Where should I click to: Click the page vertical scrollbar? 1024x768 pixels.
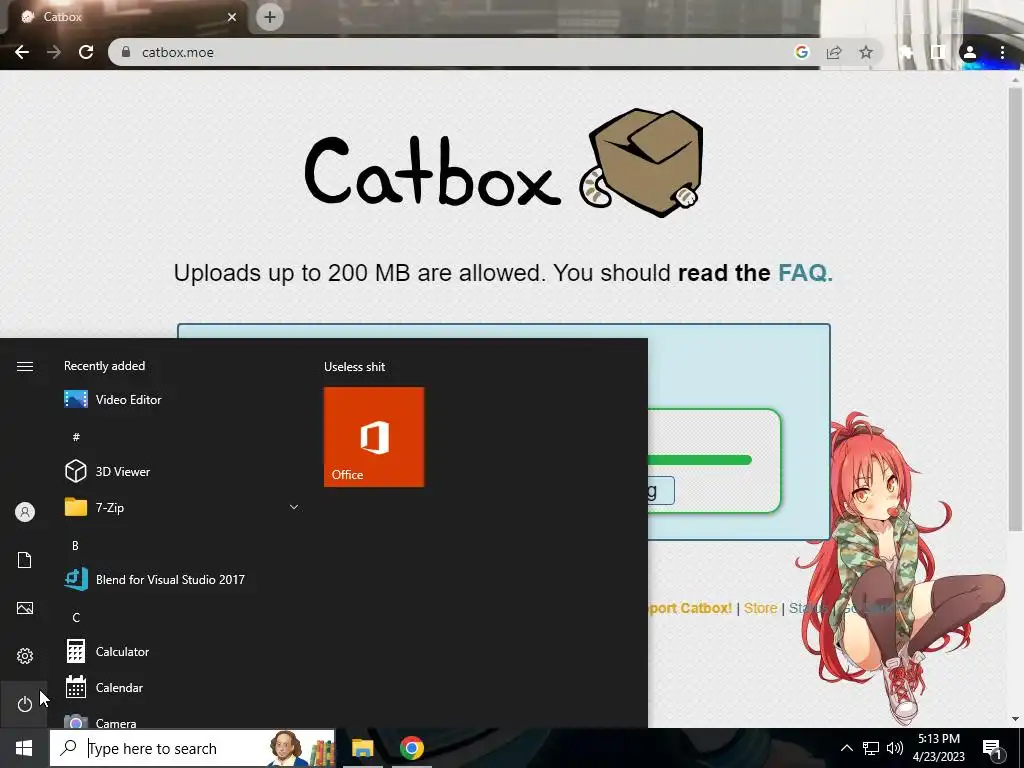tap(1015, 309)
